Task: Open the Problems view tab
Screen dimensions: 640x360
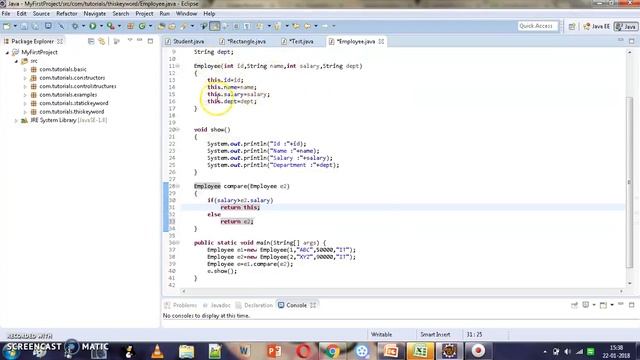Action: pyautogui.click(x=181, y=305)
